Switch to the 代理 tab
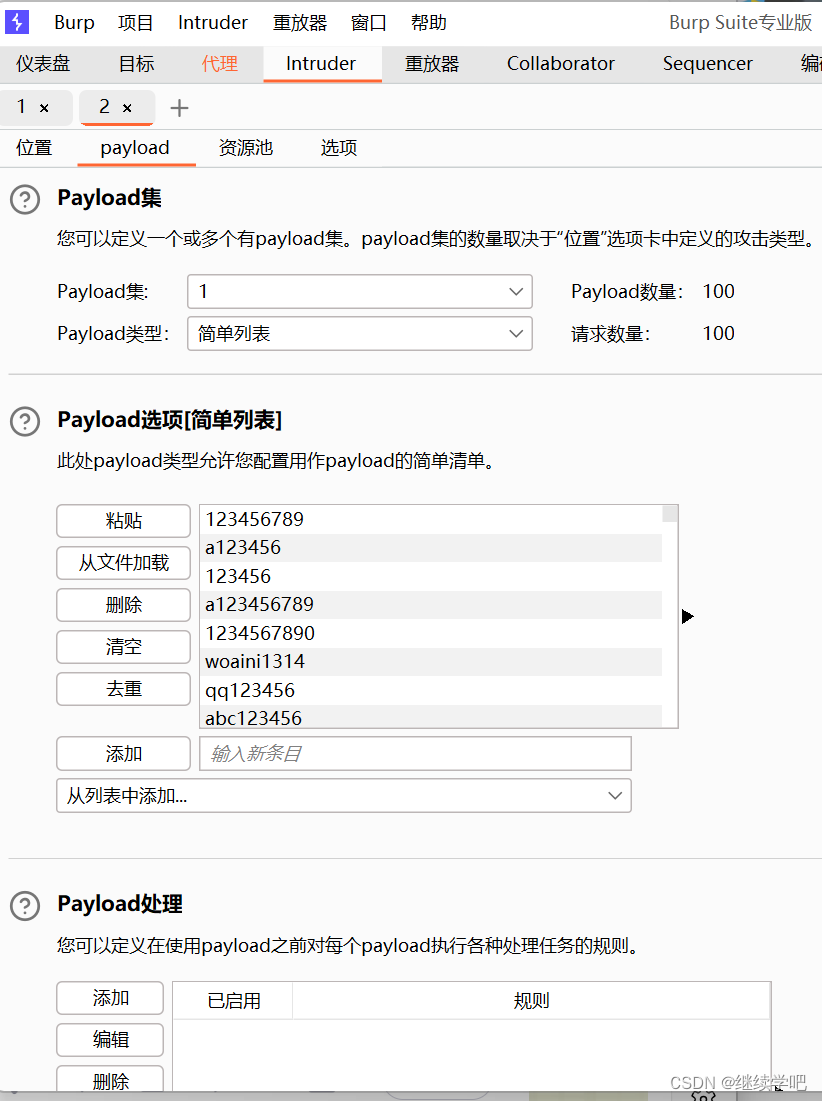The width and height of the screenshot is (822, 1101). pos(220,64)
